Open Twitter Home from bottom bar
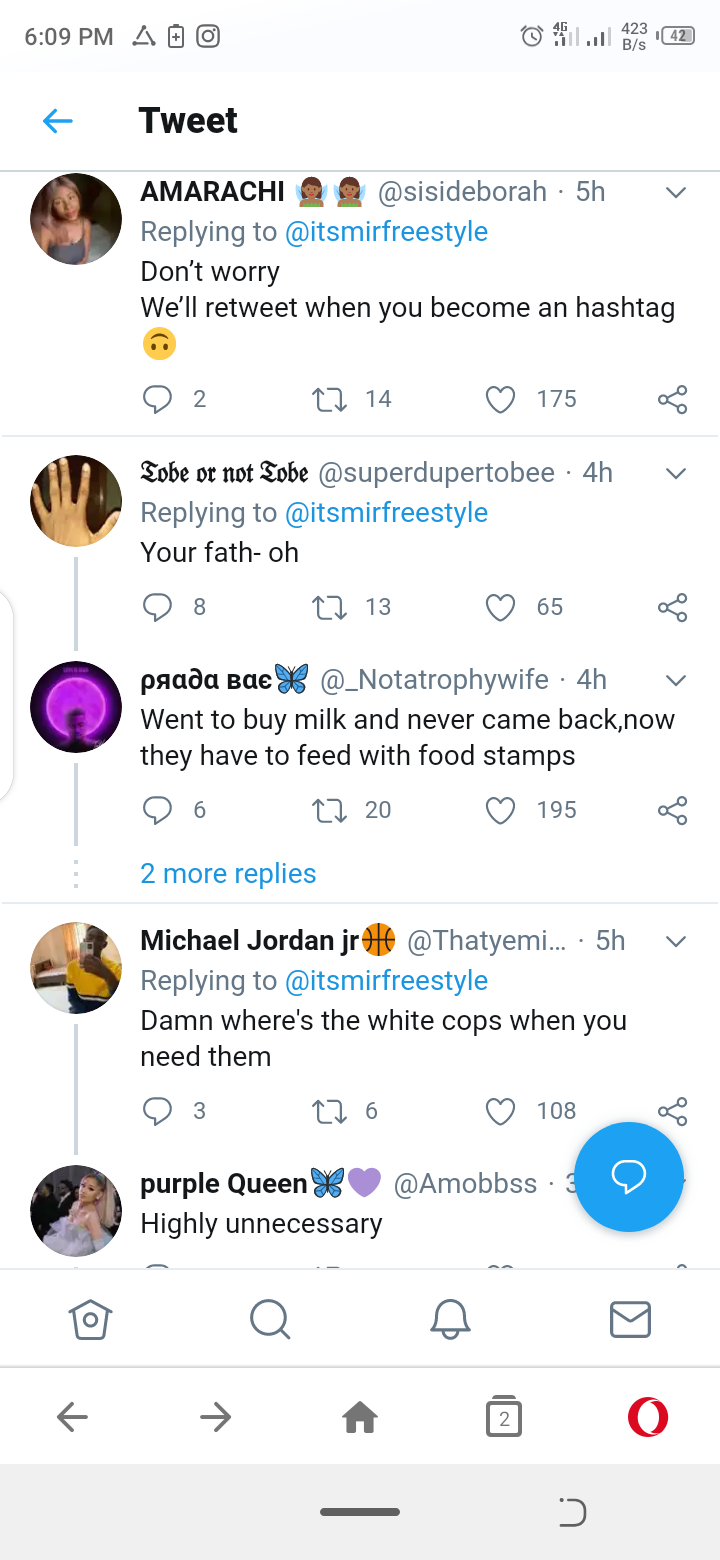The height and width of the screenshot is (1560, 720). [90, 1319]
